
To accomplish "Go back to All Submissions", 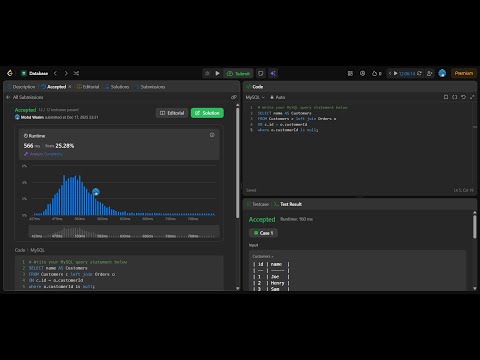I will tap(25, 97).
